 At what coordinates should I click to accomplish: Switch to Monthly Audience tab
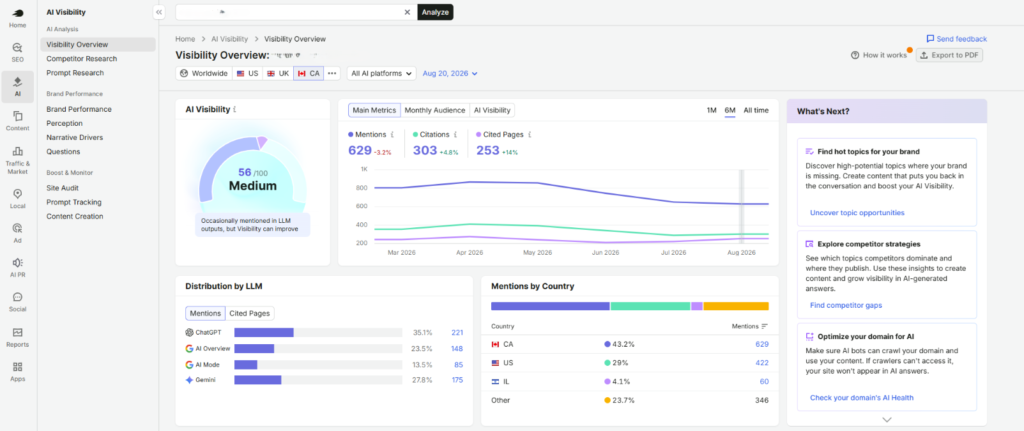(x=435, y=110)
